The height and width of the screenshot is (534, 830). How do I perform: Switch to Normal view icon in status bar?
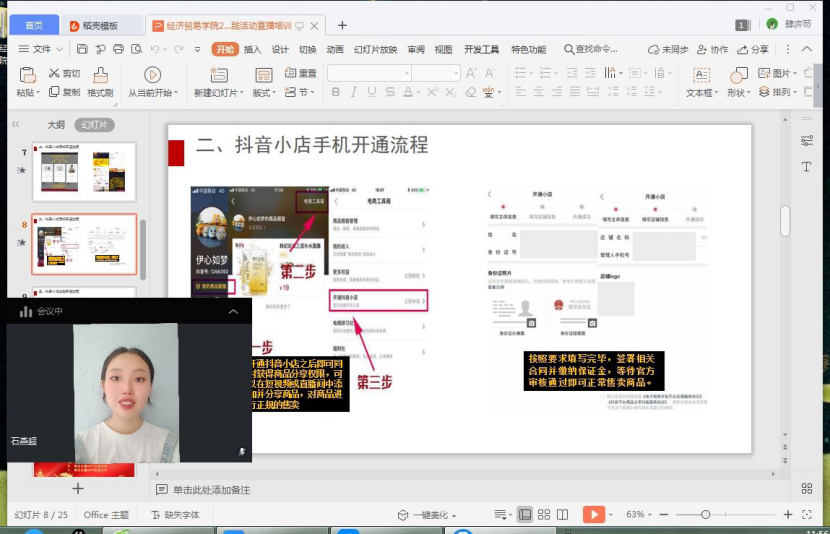[525, 514]
